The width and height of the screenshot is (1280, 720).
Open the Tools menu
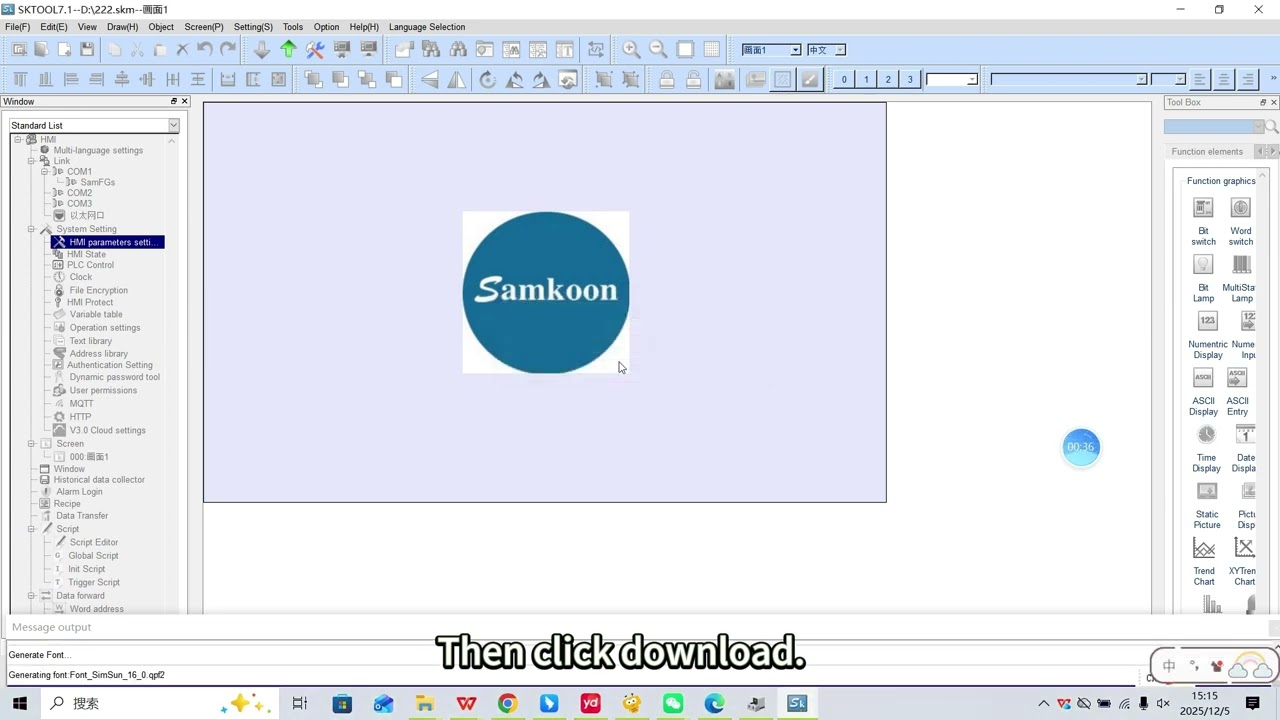[293, 27]
